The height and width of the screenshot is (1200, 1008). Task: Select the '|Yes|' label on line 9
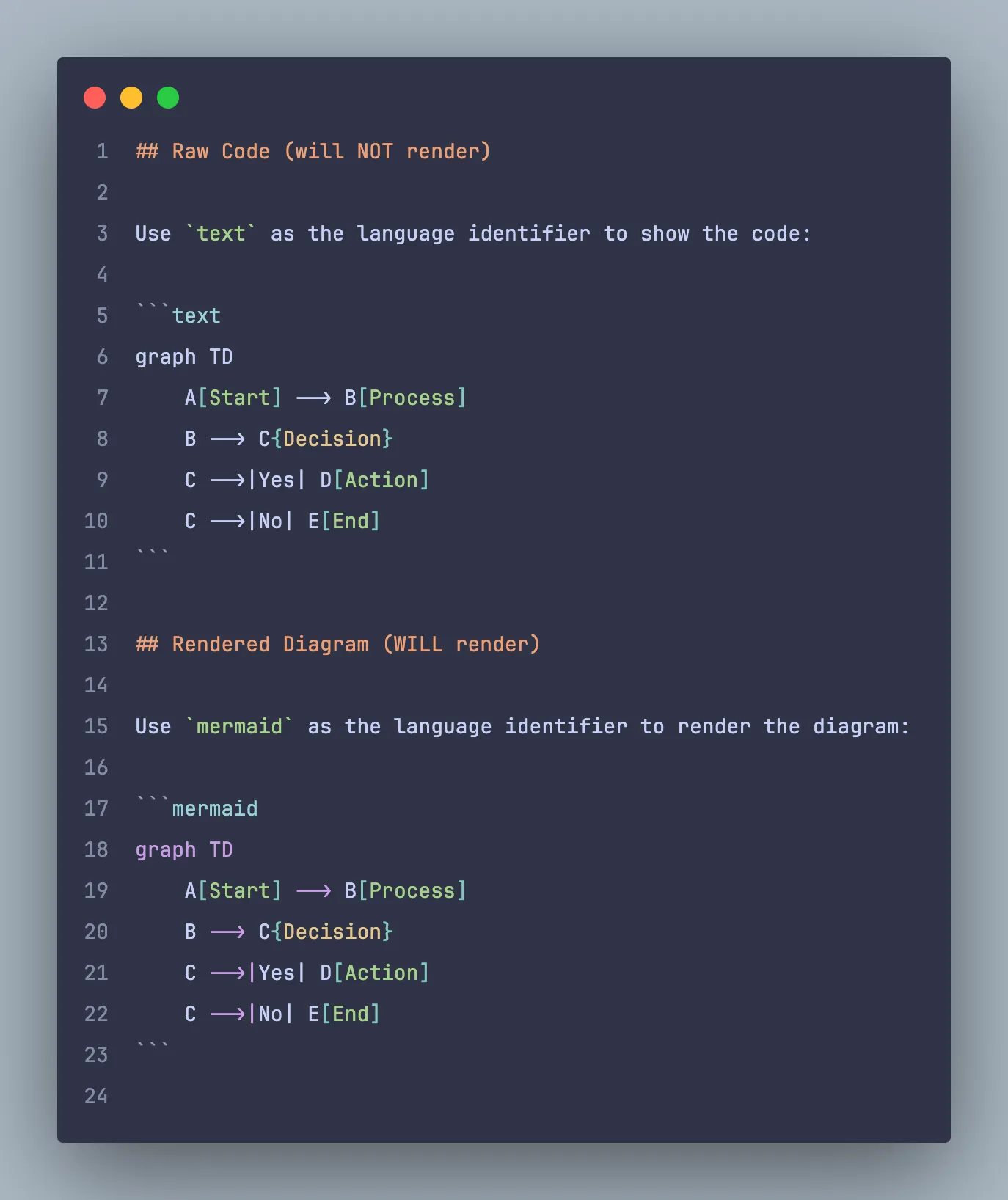click(275, 480)
